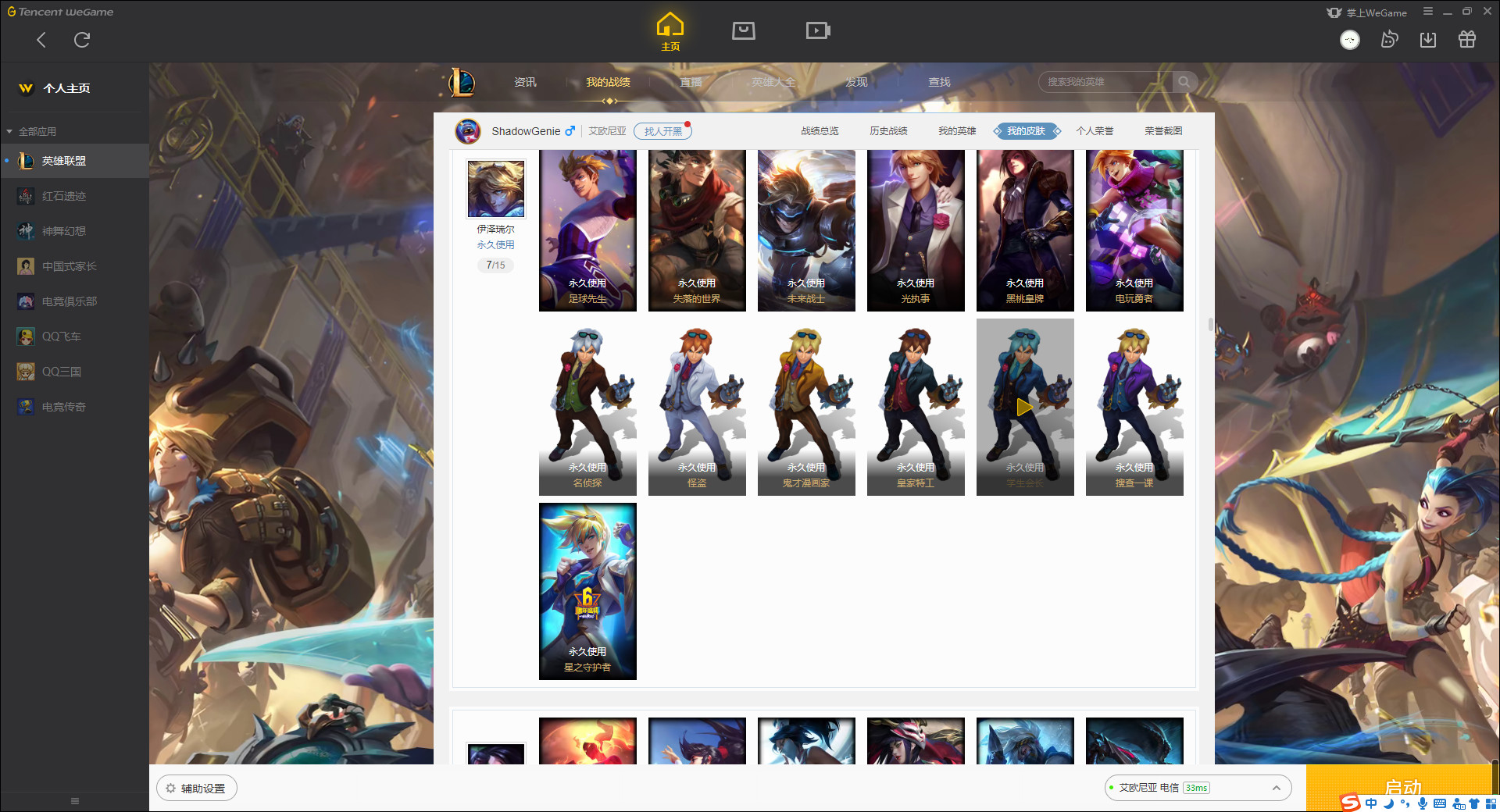The width and height of the screenshot is (1500, 812).
Task: Select 电竞俱乐部 in the sidebar
Action: [74, 301]
